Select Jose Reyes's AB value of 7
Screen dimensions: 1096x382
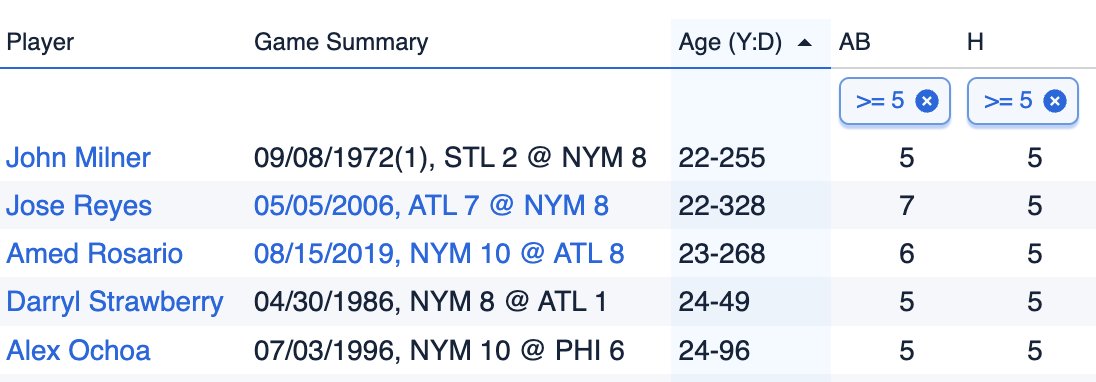907,205
